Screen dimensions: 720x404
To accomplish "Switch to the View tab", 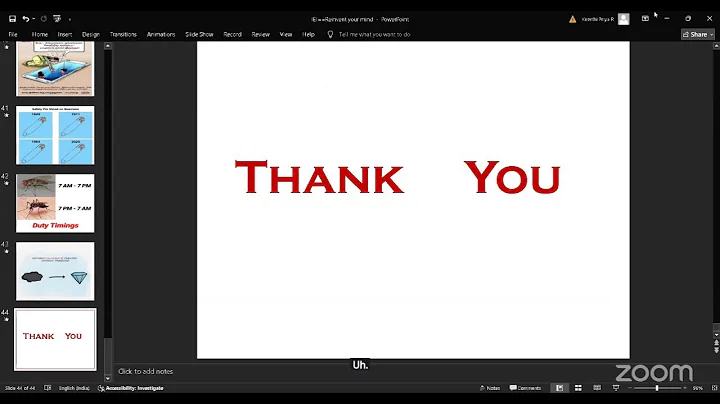I will 286,34.
